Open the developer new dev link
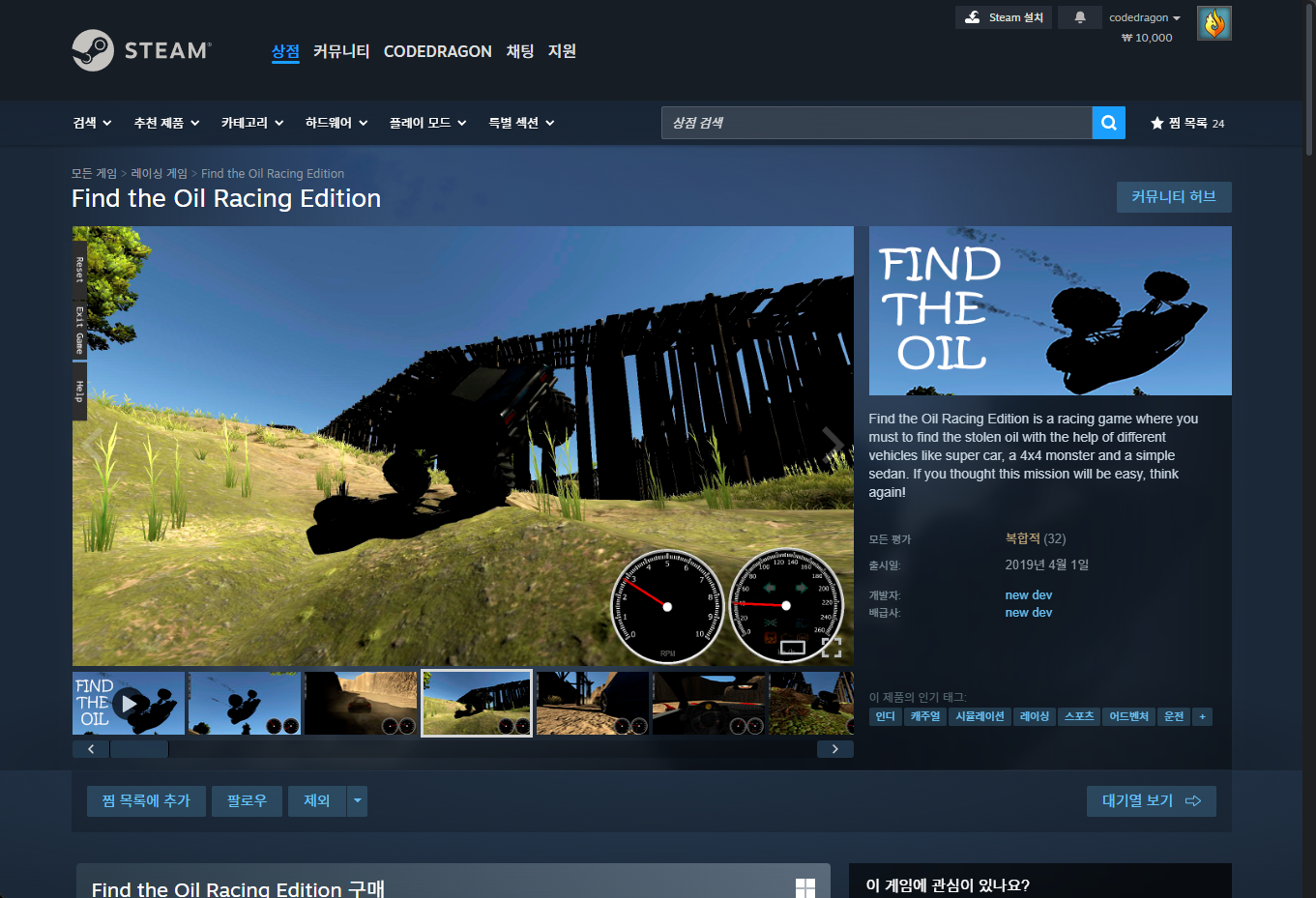Screen dimensions: 1316x898 (1029, 595)
